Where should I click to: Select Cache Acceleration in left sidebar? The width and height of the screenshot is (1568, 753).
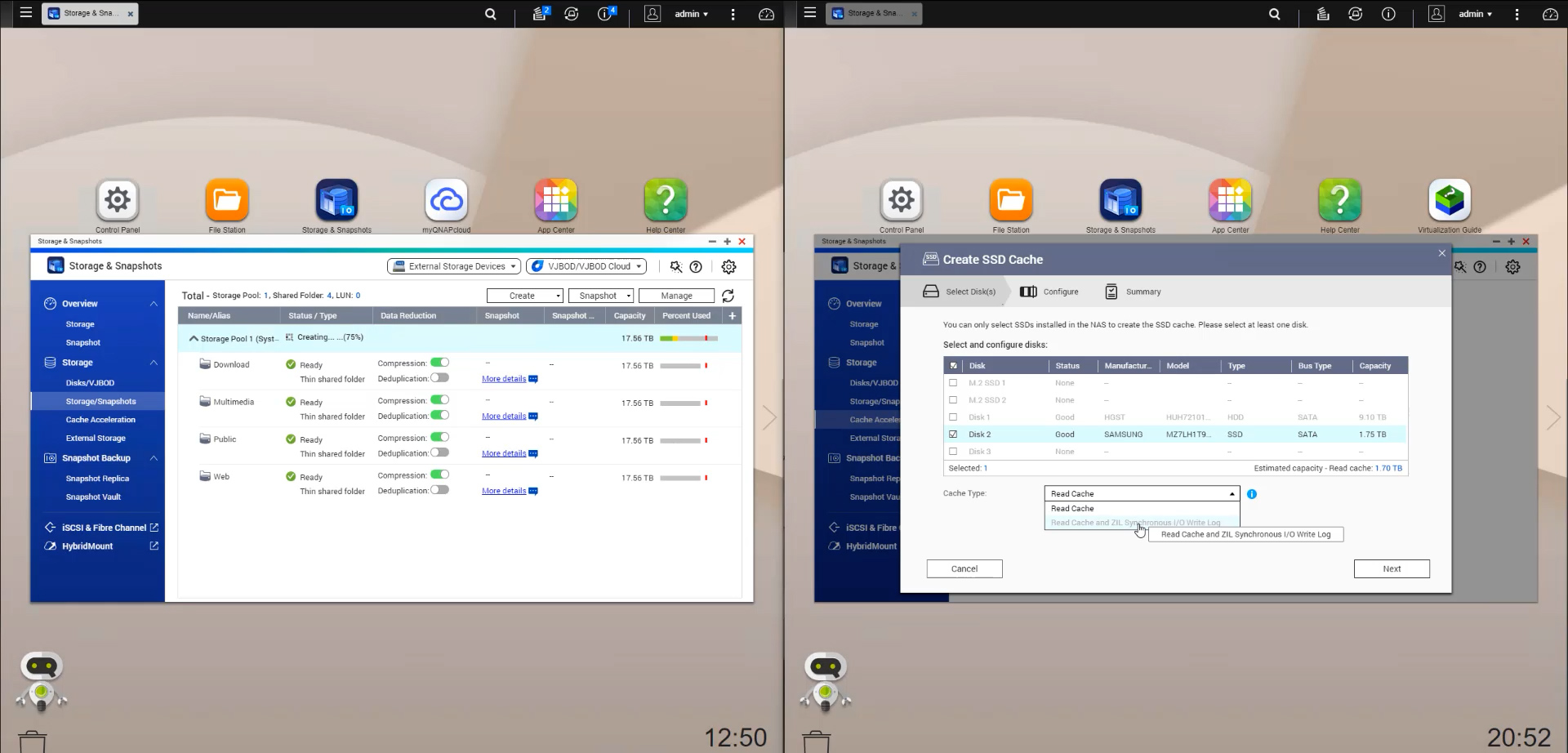coord(100,420)
